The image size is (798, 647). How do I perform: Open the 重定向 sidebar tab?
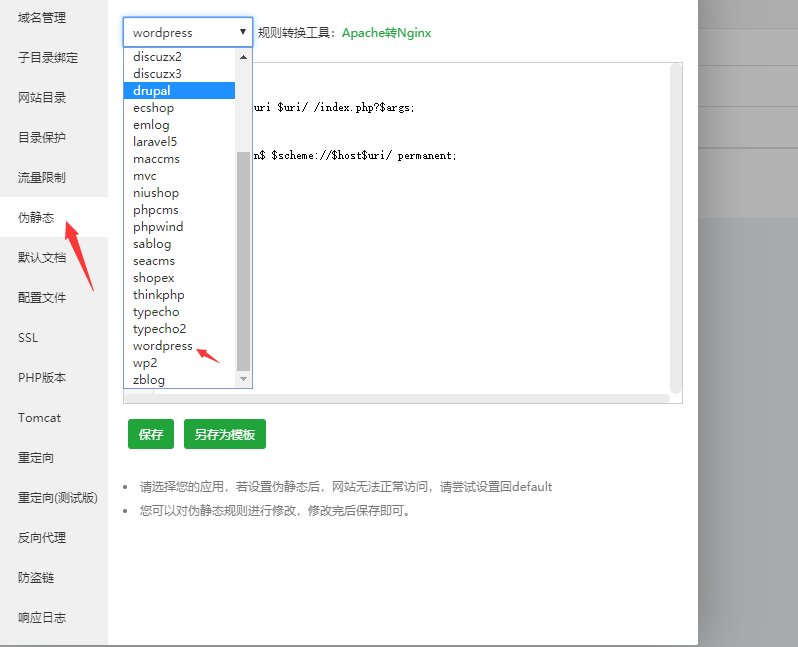(x=53, y=458)
